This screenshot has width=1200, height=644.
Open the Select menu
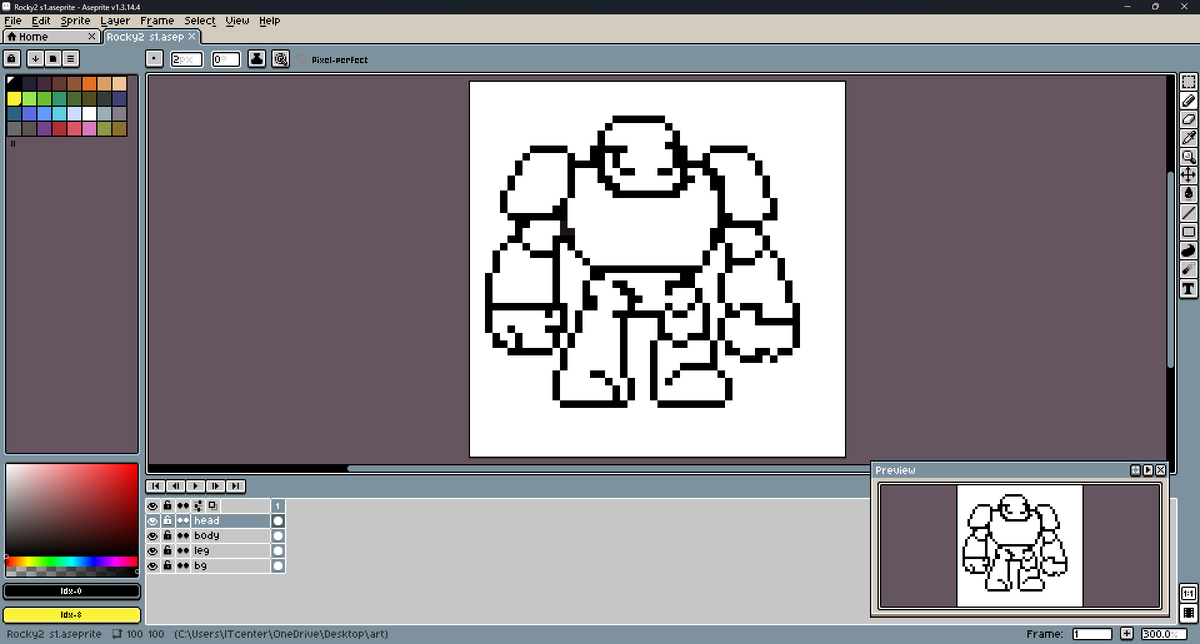[200, 20]
